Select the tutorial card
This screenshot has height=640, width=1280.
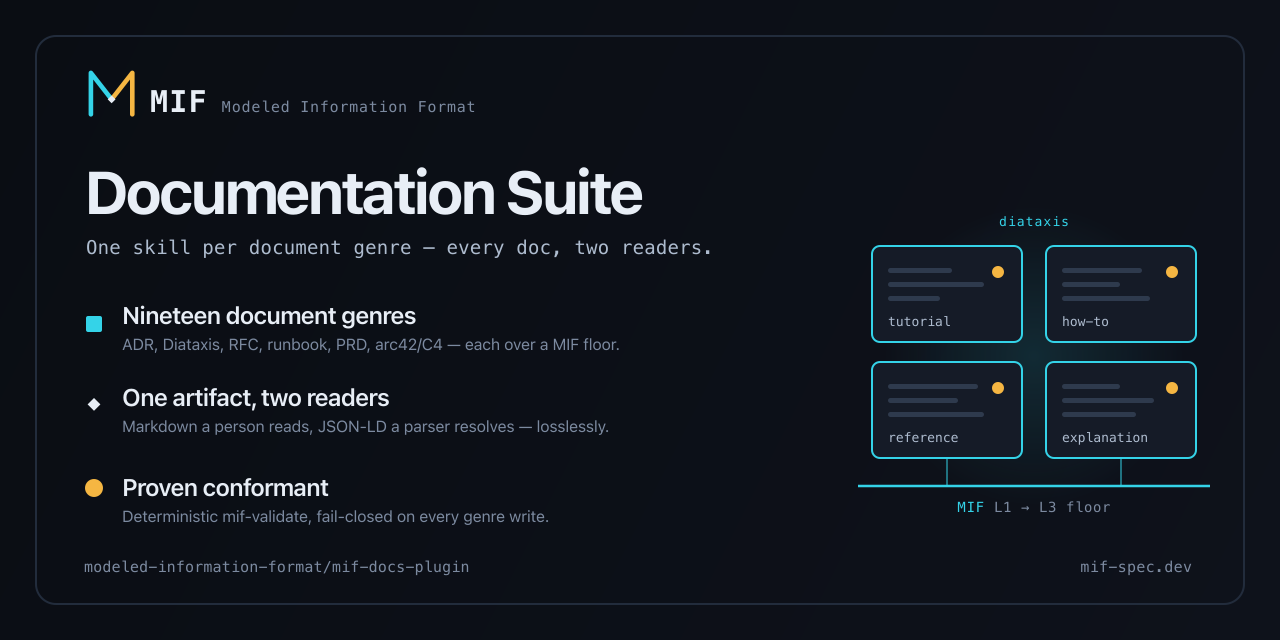[x=947, y=294]
